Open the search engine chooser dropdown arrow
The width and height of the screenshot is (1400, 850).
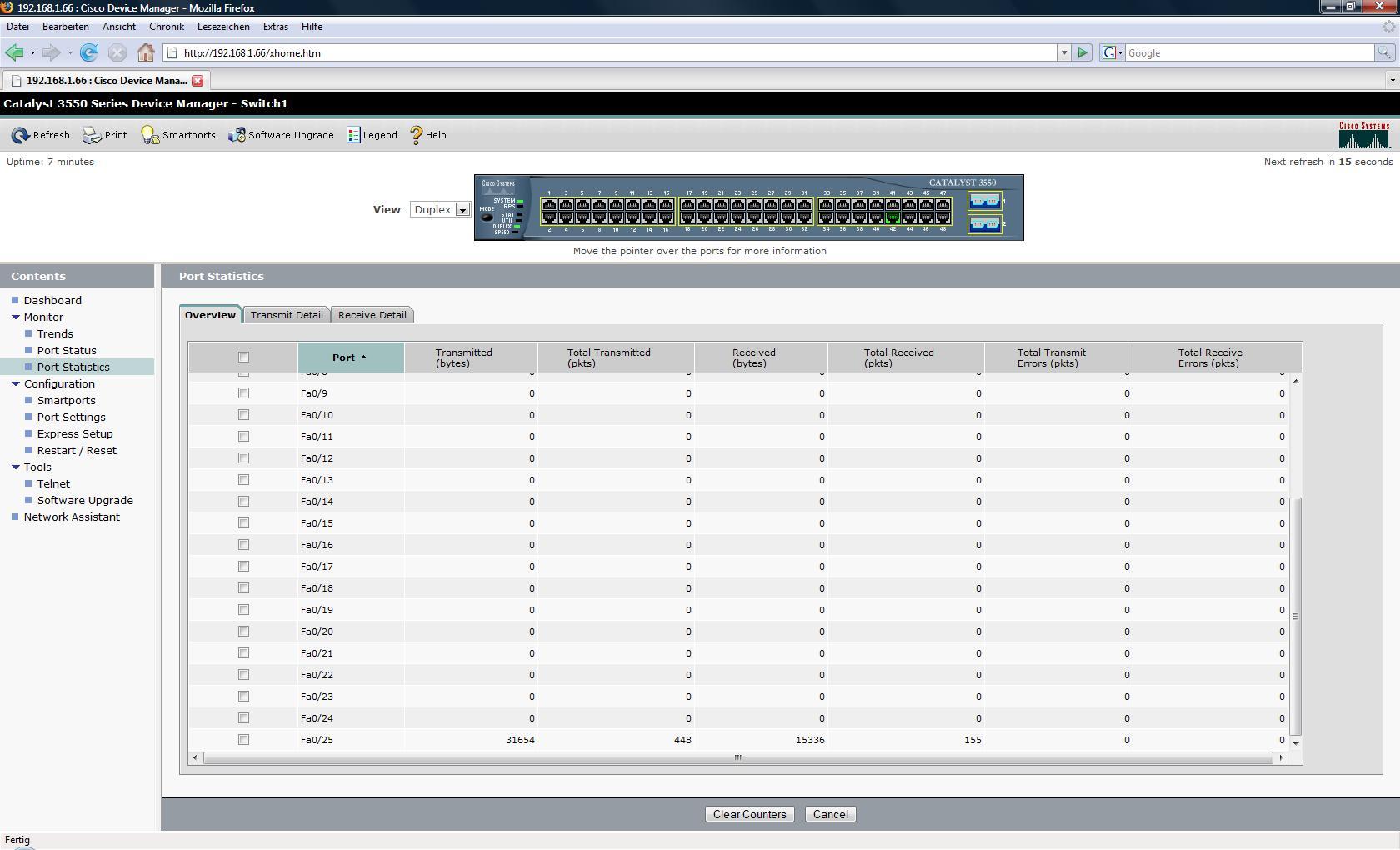[x=1120, y=53]
